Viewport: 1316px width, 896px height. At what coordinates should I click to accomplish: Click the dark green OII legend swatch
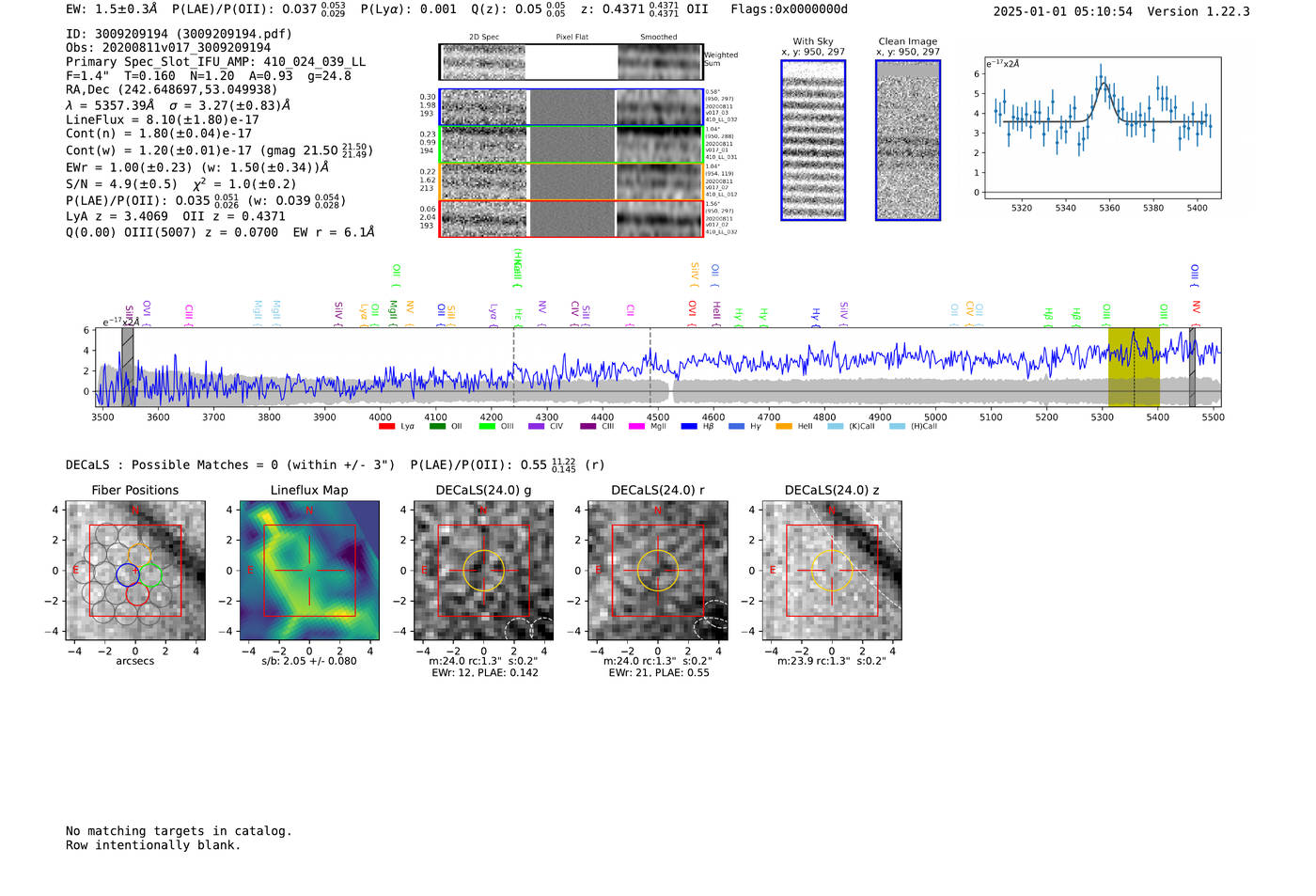[436, 427]
